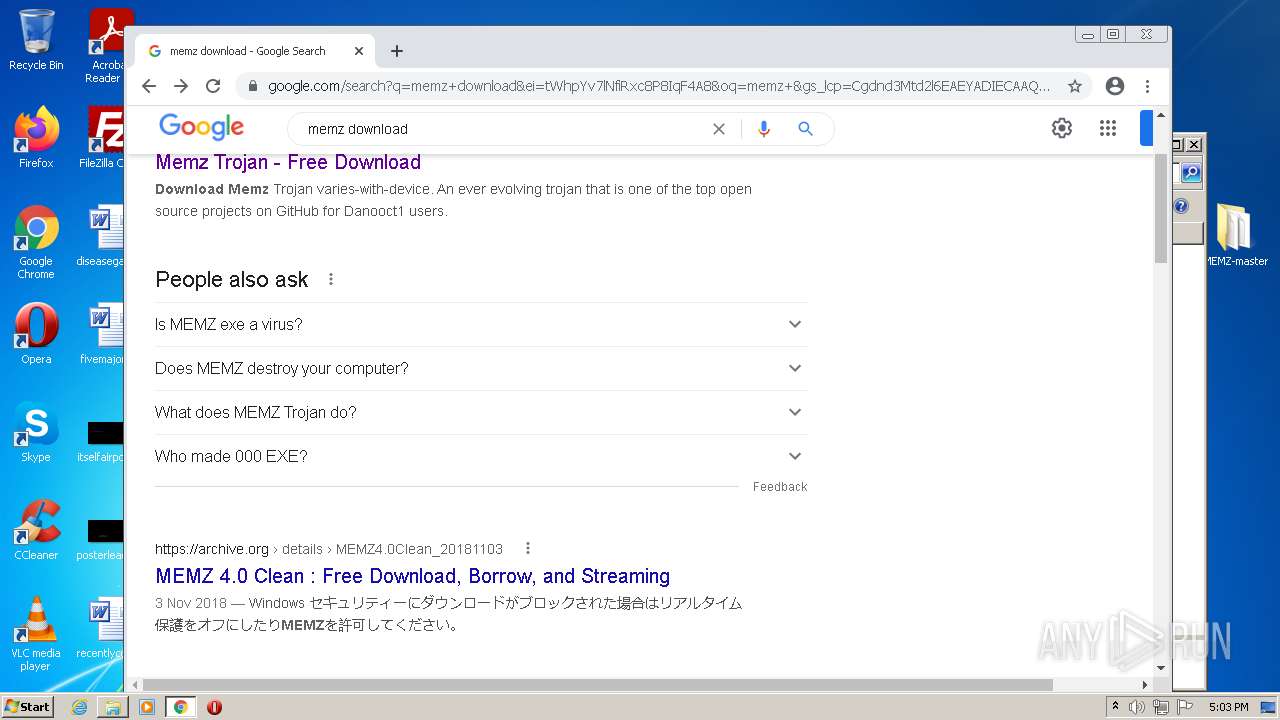This screenshot has height=720, width=1280.
Task: View site information lock icon
Action: pyautogui.click(x=254, y=86)
